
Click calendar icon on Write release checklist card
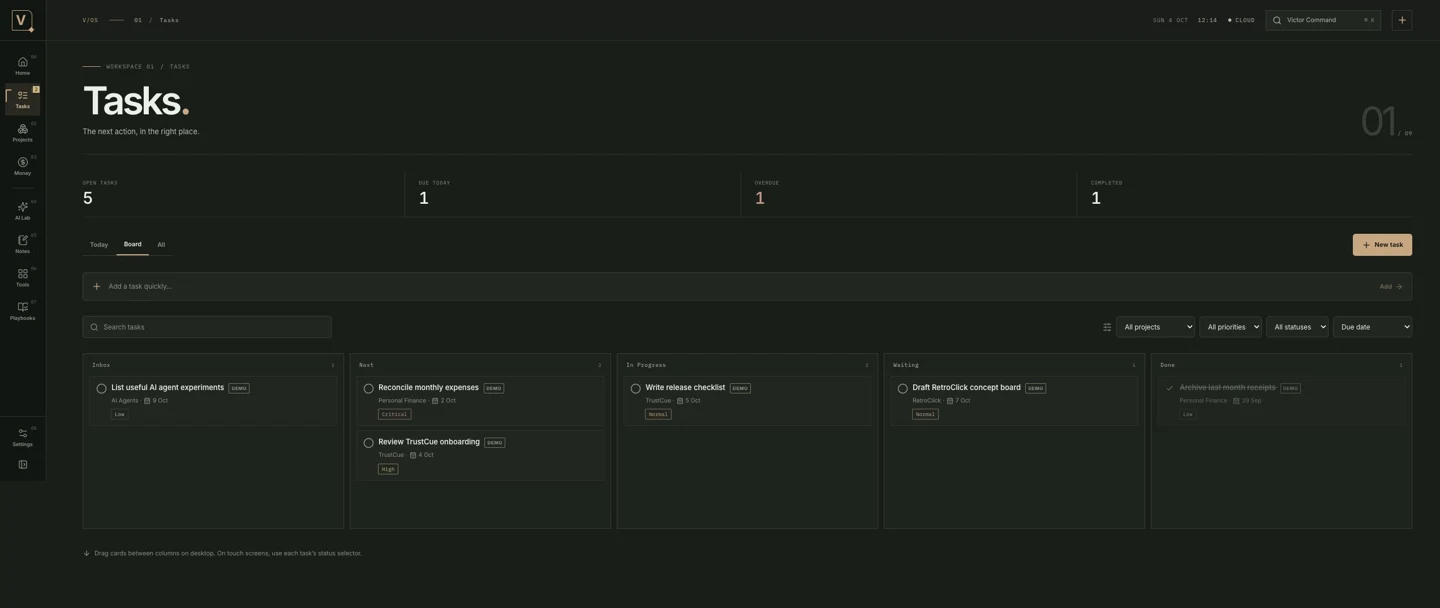(680, 401)
